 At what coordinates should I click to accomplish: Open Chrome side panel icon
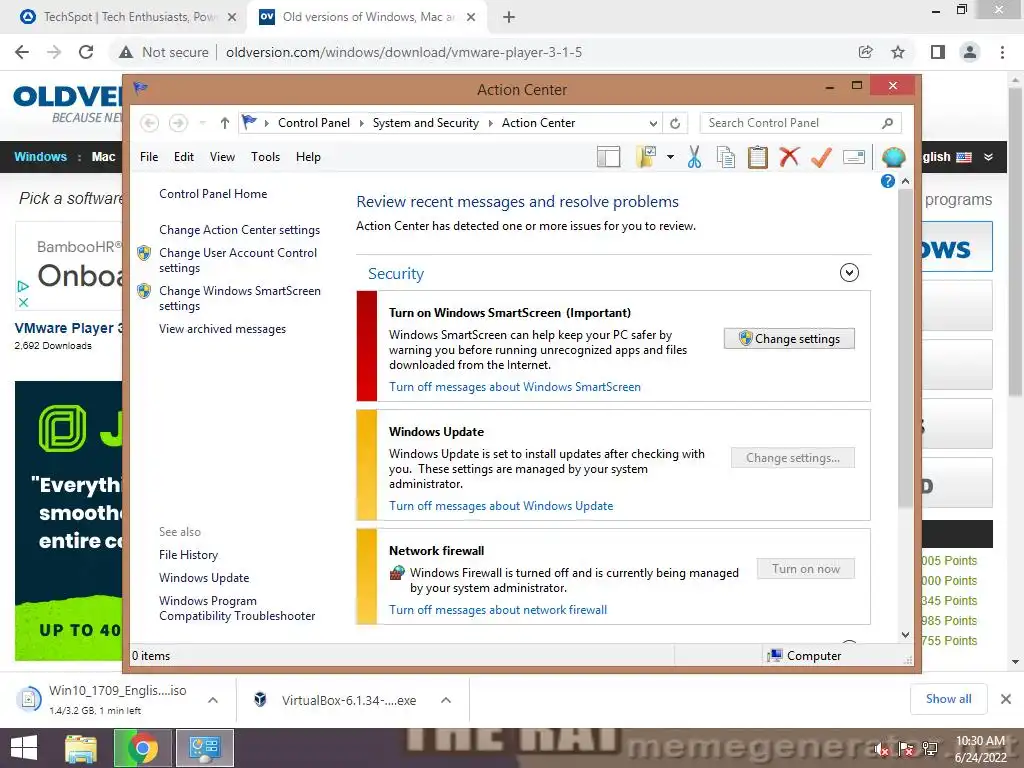(x=938, y=52)
